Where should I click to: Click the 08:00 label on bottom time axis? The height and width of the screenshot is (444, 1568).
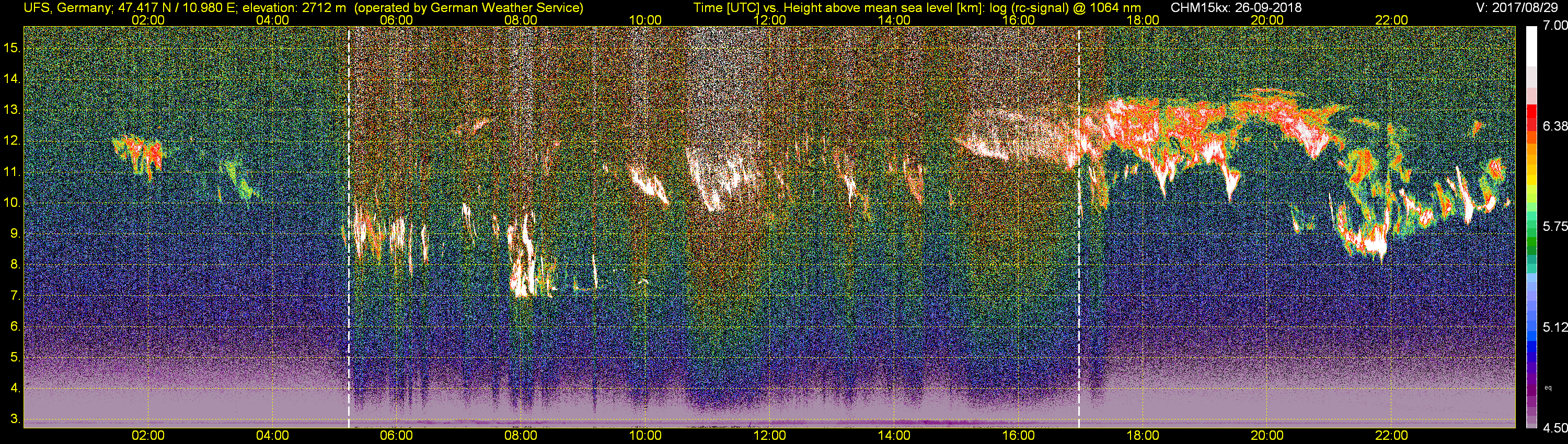click(521, 436)
